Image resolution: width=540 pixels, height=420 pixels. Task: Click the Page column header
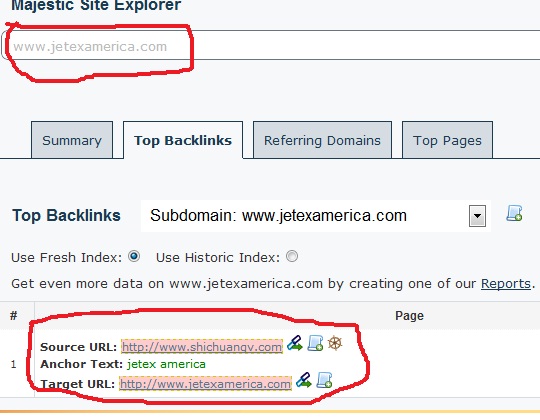(x=409, y=316)
